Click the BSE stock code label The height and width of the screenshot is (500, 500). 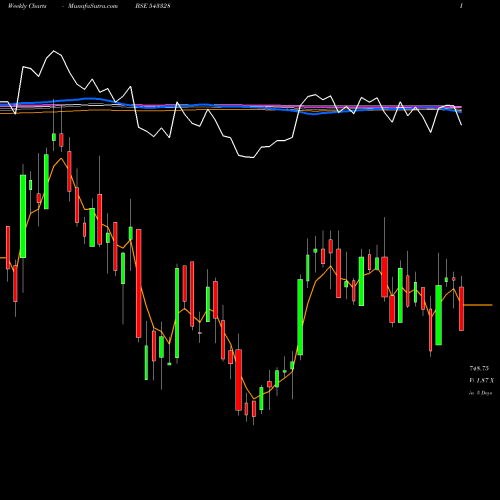point(153,6)
